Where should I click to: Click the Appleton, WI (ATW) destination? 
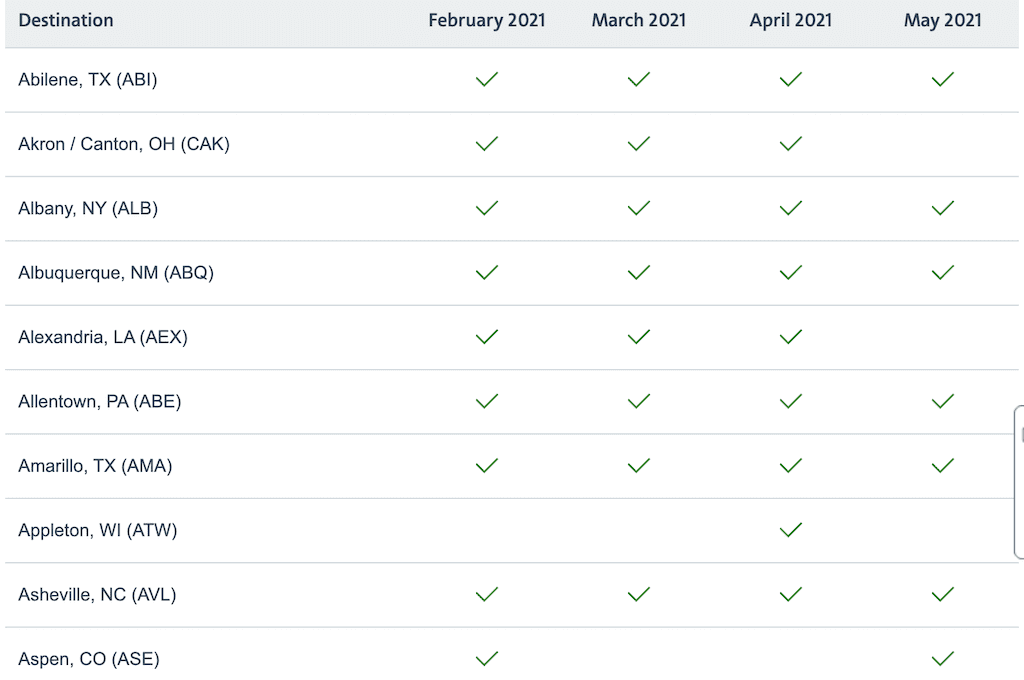click(x=97, y=530)
